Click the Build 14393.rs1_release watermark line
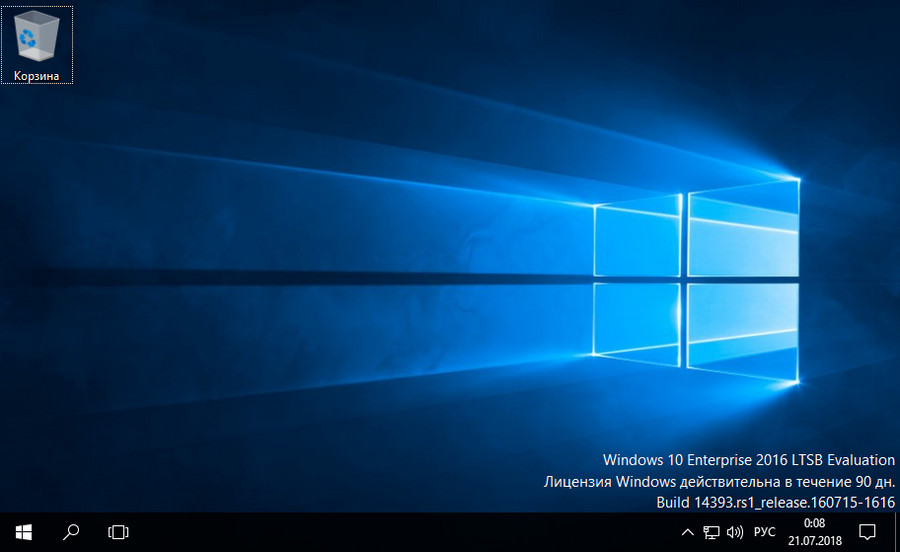The height and width of the screenshot is (552, 900). pos(775,501)
